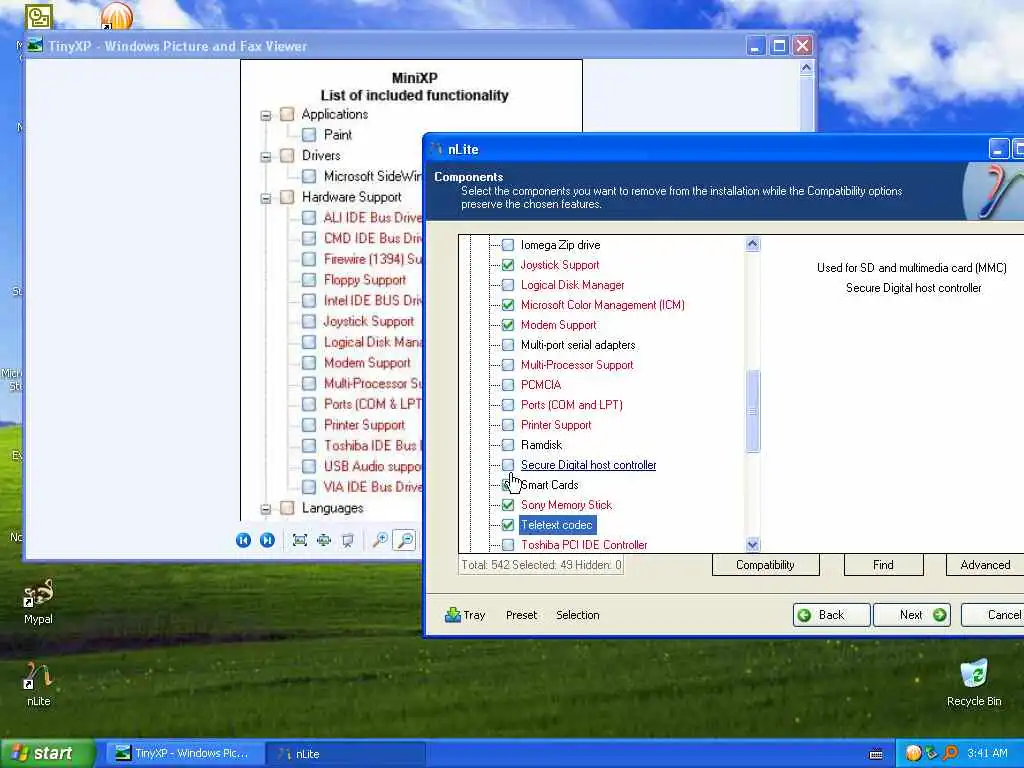Viewport: 1024px width, 768px height.
Task: Collapse the Hardware Support tree node
Action: point(266,199)
